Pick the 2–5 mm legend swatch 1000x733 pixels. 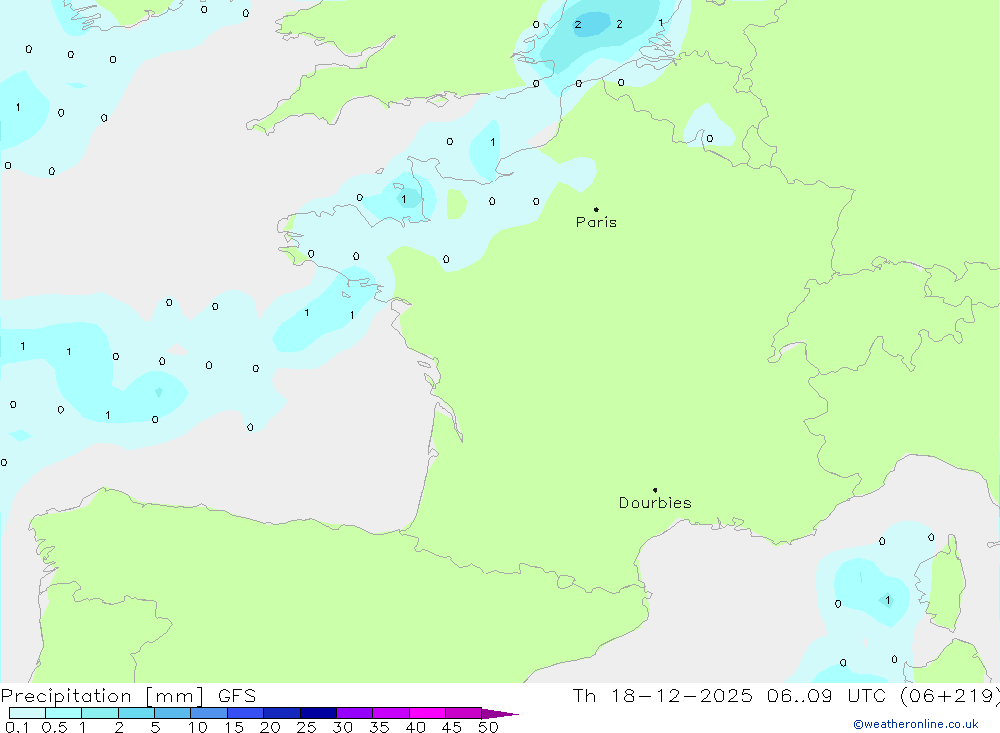(136, 713)
